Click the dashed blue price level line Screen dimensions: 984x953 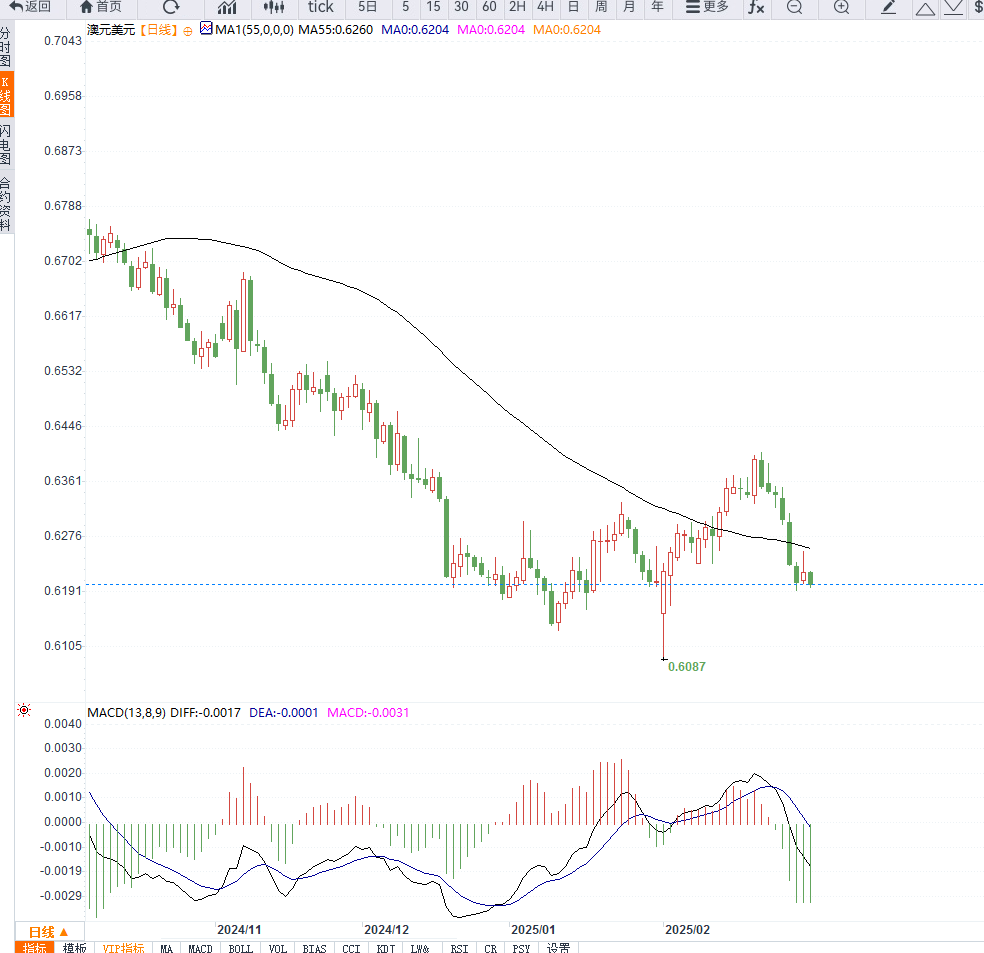coord(534,584)
